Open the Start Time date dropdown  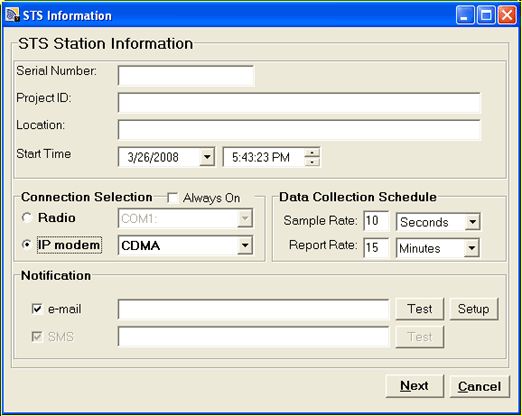(x=207, y=157)
